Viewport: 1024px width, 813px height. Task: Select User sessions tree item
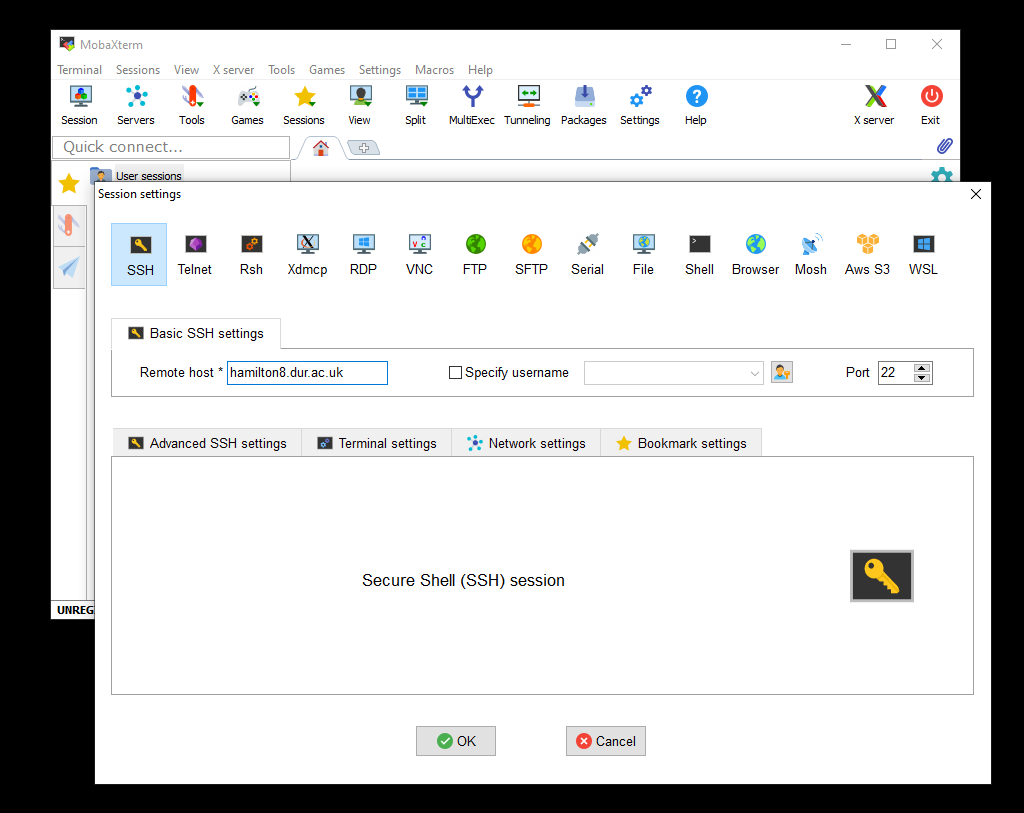point(149,176)
